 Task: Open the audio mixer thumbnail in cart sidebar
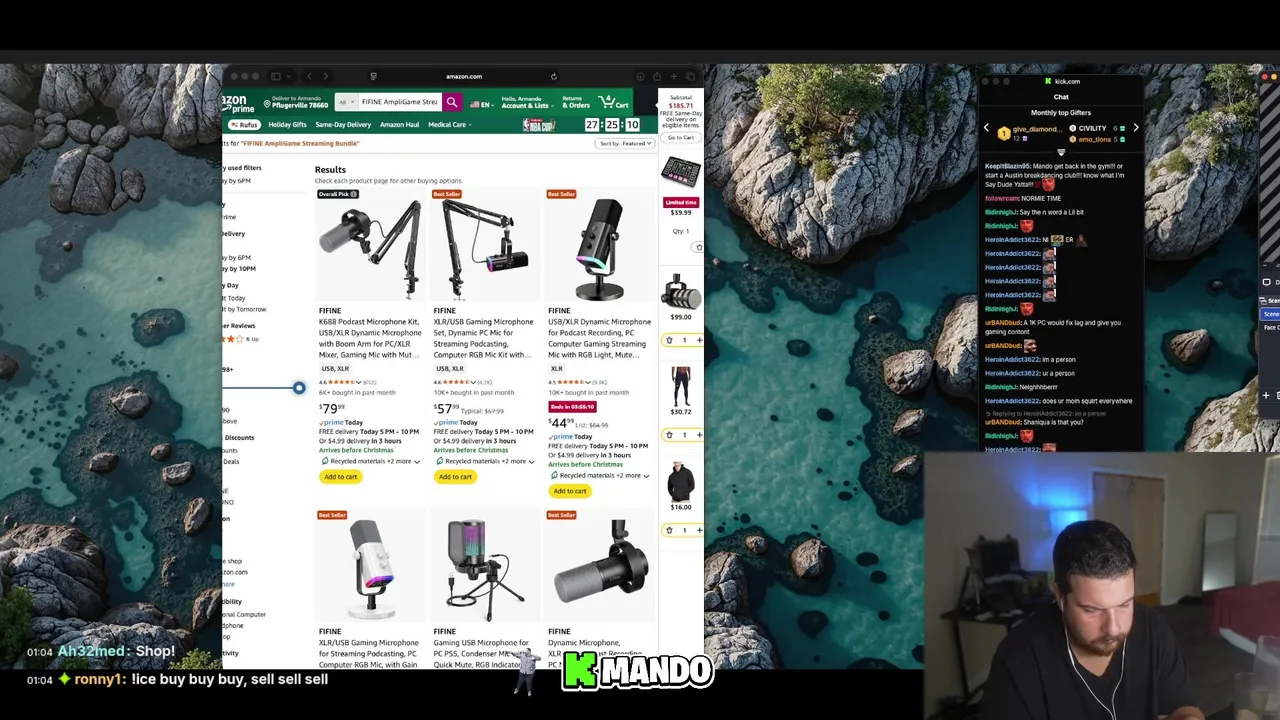click(681, 173)
